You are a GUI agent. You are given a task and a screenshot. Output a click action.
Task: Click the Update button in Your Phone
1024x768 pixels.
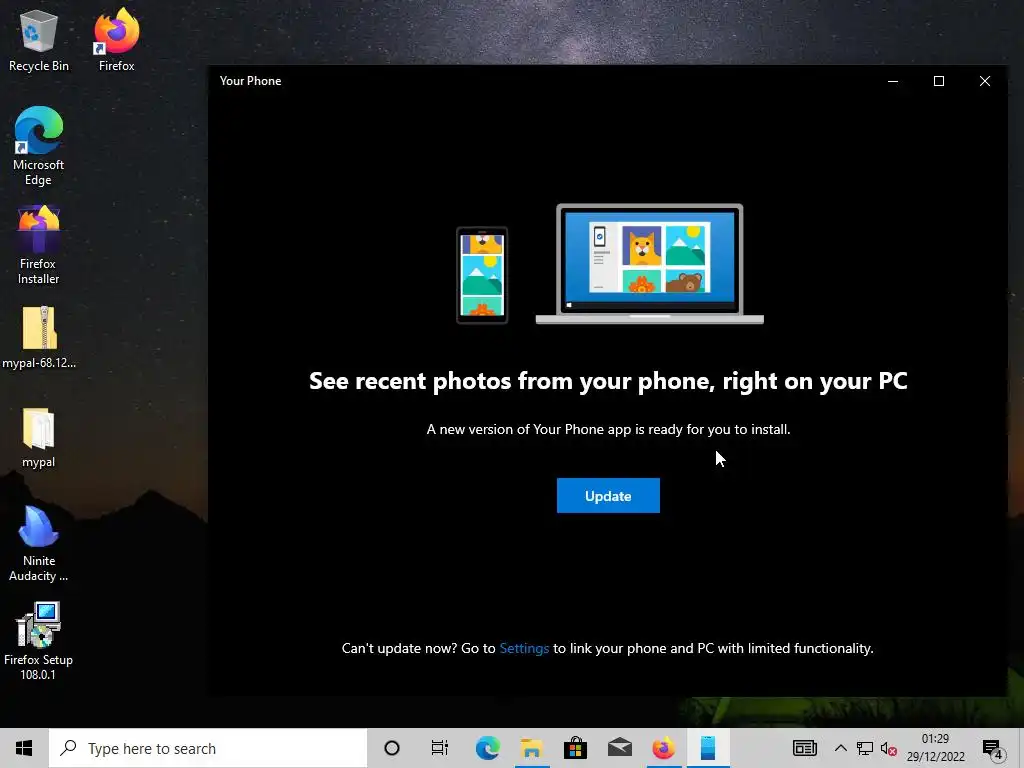coord(608,496)
